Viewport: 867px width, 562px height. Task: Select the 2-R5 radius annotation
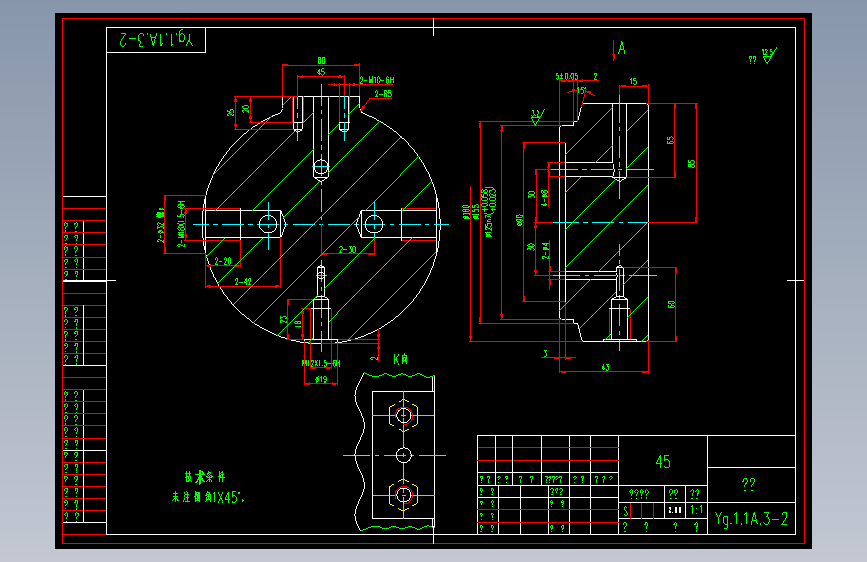(383, 94)
